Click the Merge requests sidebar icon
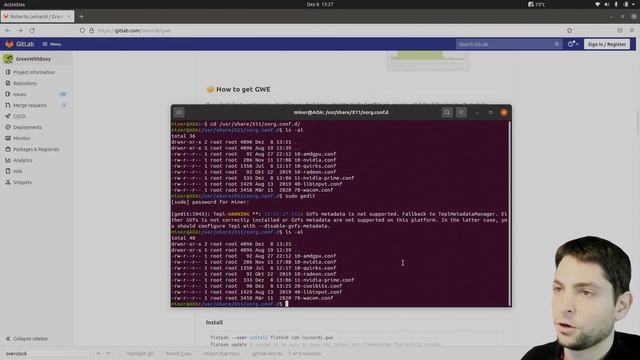This screenshot has width=640, height=360. 8,105
